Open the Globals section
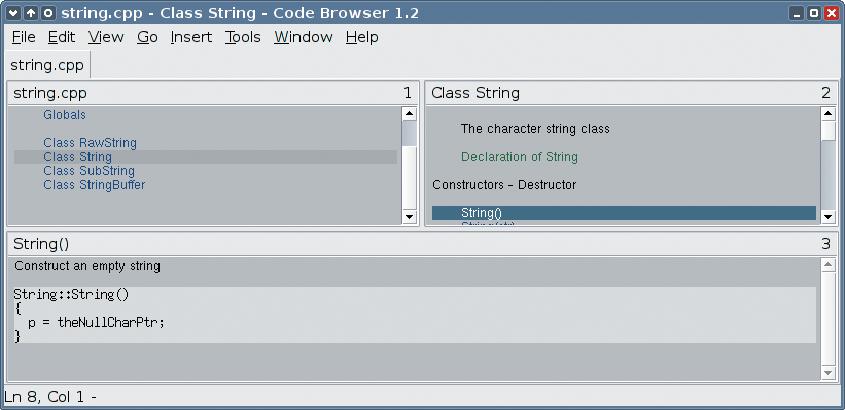The height and width of the screenshot is (410, 845). pyautogui.click(x=65, y=115)
